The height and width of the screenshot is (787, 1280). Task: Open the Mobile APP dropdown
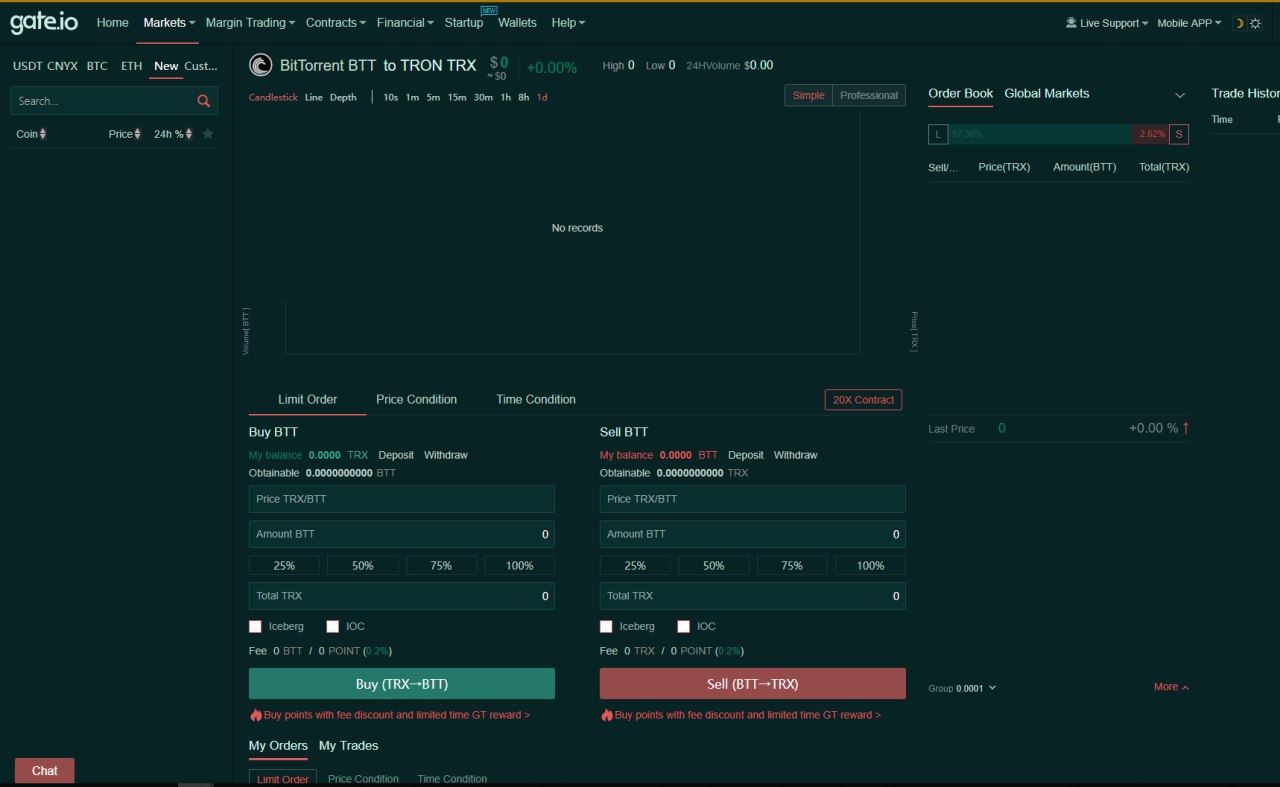tap(1189, 23)
